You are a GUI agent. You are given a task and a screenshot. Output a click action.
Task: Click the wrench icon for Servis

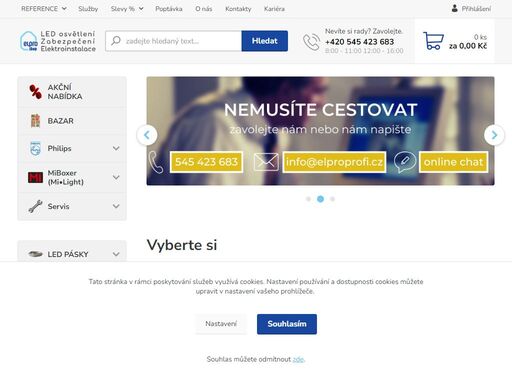35,206
